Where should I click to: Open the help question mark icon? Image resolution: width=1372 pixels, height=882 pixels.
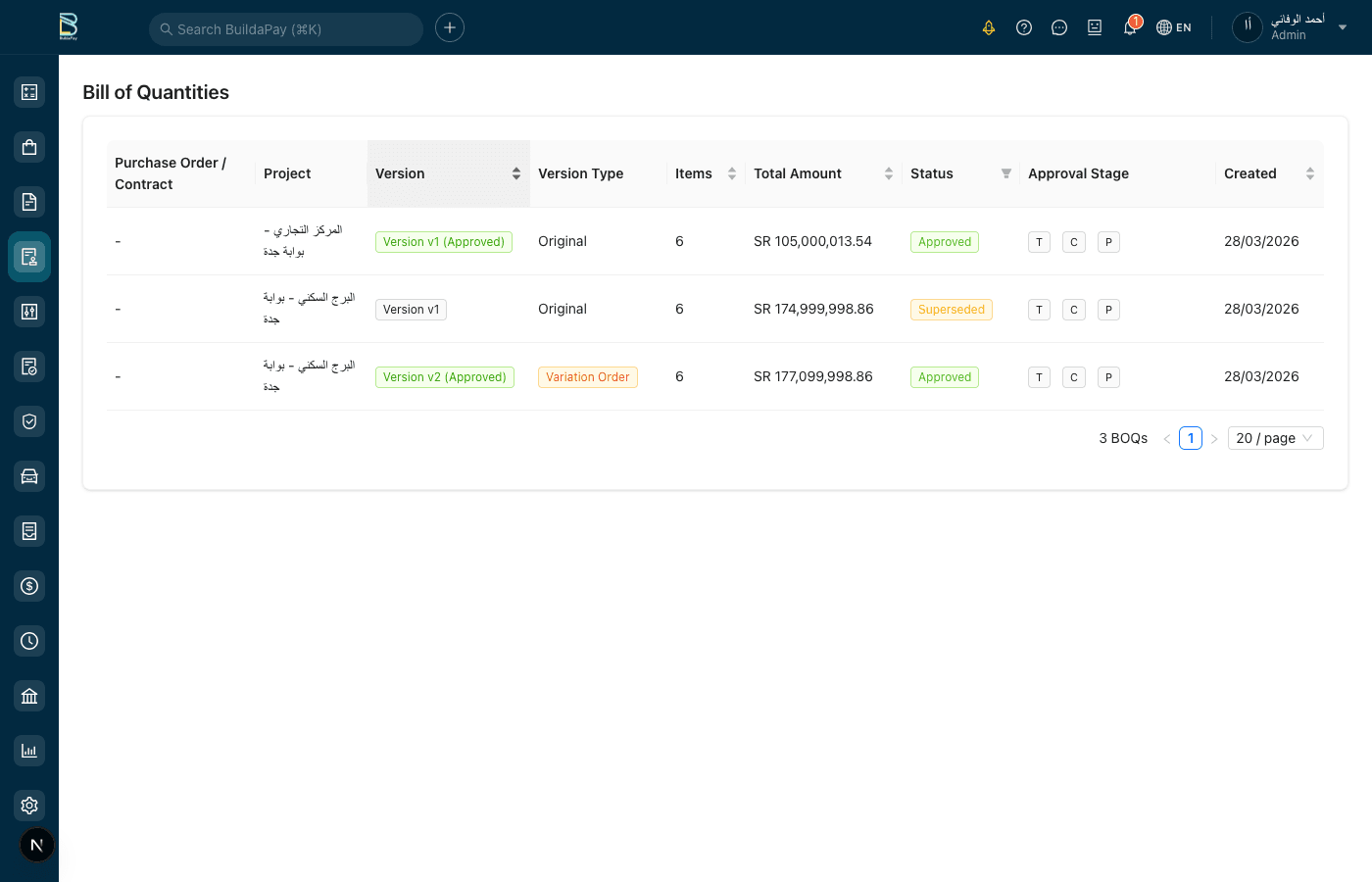(x=1024, y=27)
